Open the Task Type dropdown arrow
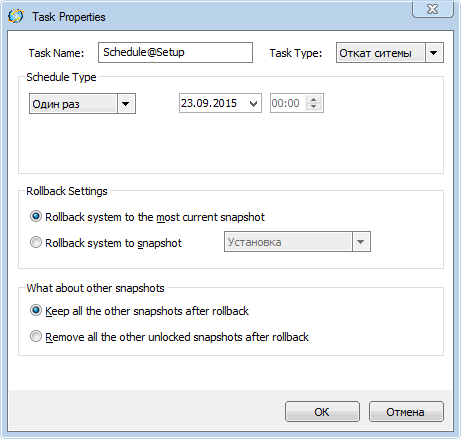 pos(434,53)
